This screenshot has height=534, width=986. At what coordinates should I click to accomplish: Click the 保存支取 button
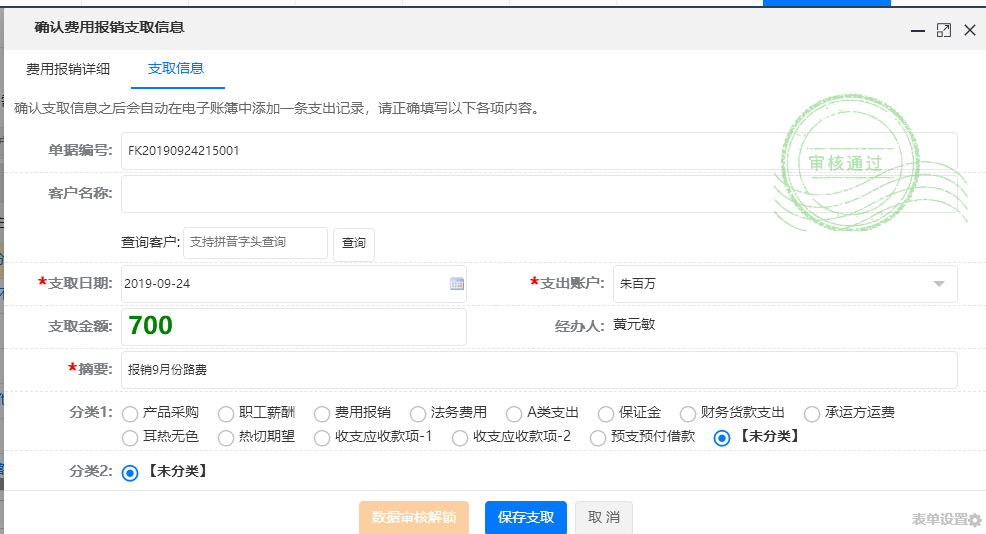[x=526, y=517]
